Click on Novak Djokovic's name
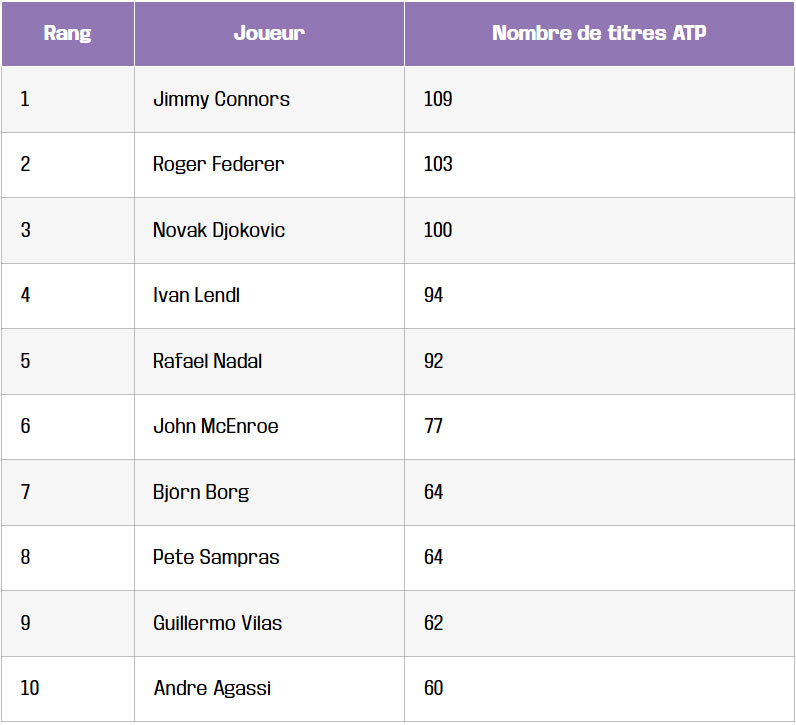Screen dimensions: 796x725 (x=219, y=230)
